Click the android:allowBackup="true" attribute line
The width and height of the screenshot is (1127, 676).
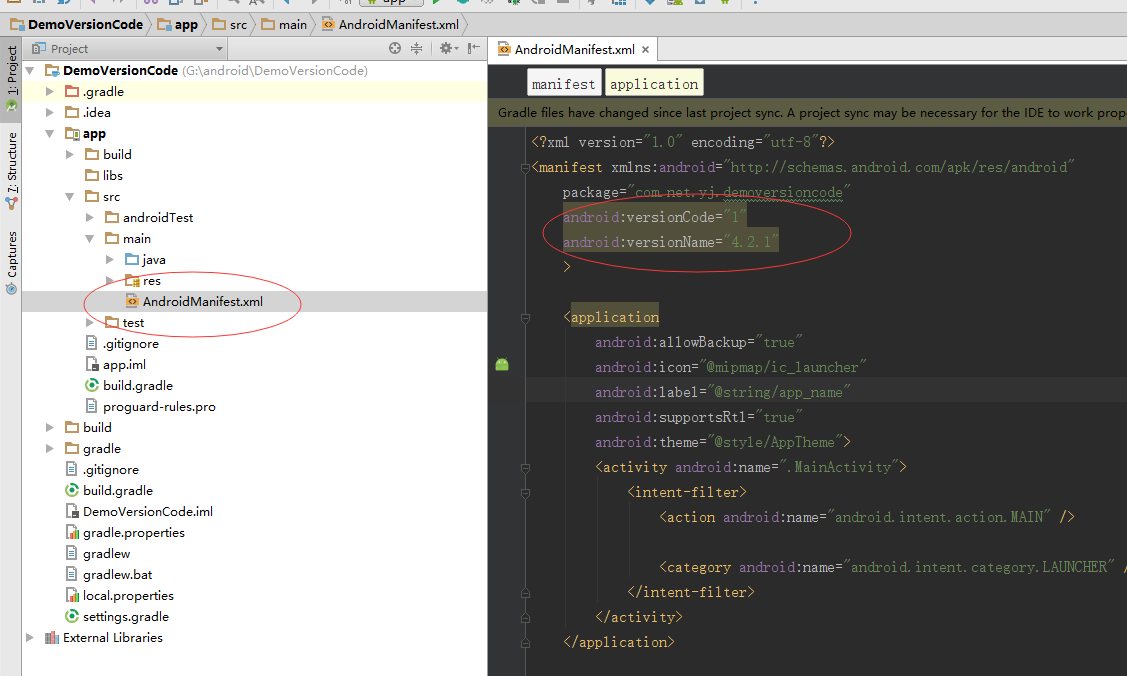pyautogui.click(x=699, y=343)
